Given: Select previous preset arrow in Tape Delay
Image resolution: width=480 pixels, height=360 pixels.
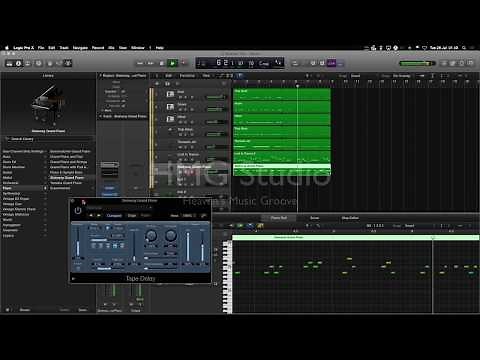Looking at the screenshot, I should point(91,215).
